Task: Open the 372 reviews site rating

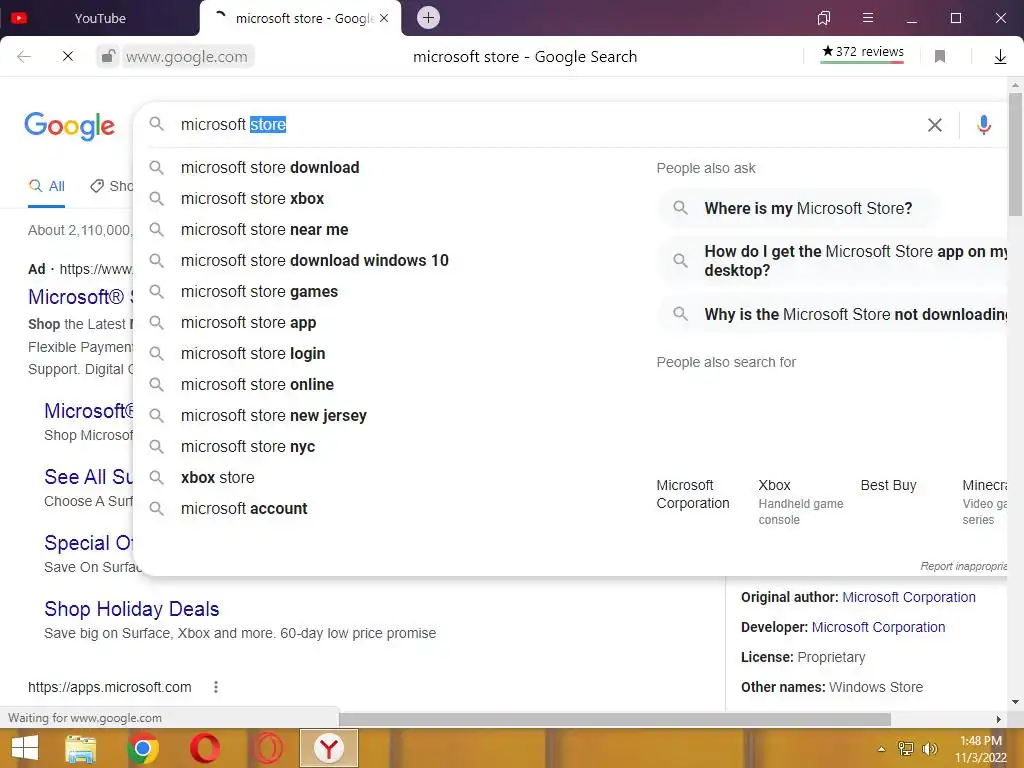Action: (862, 52)
